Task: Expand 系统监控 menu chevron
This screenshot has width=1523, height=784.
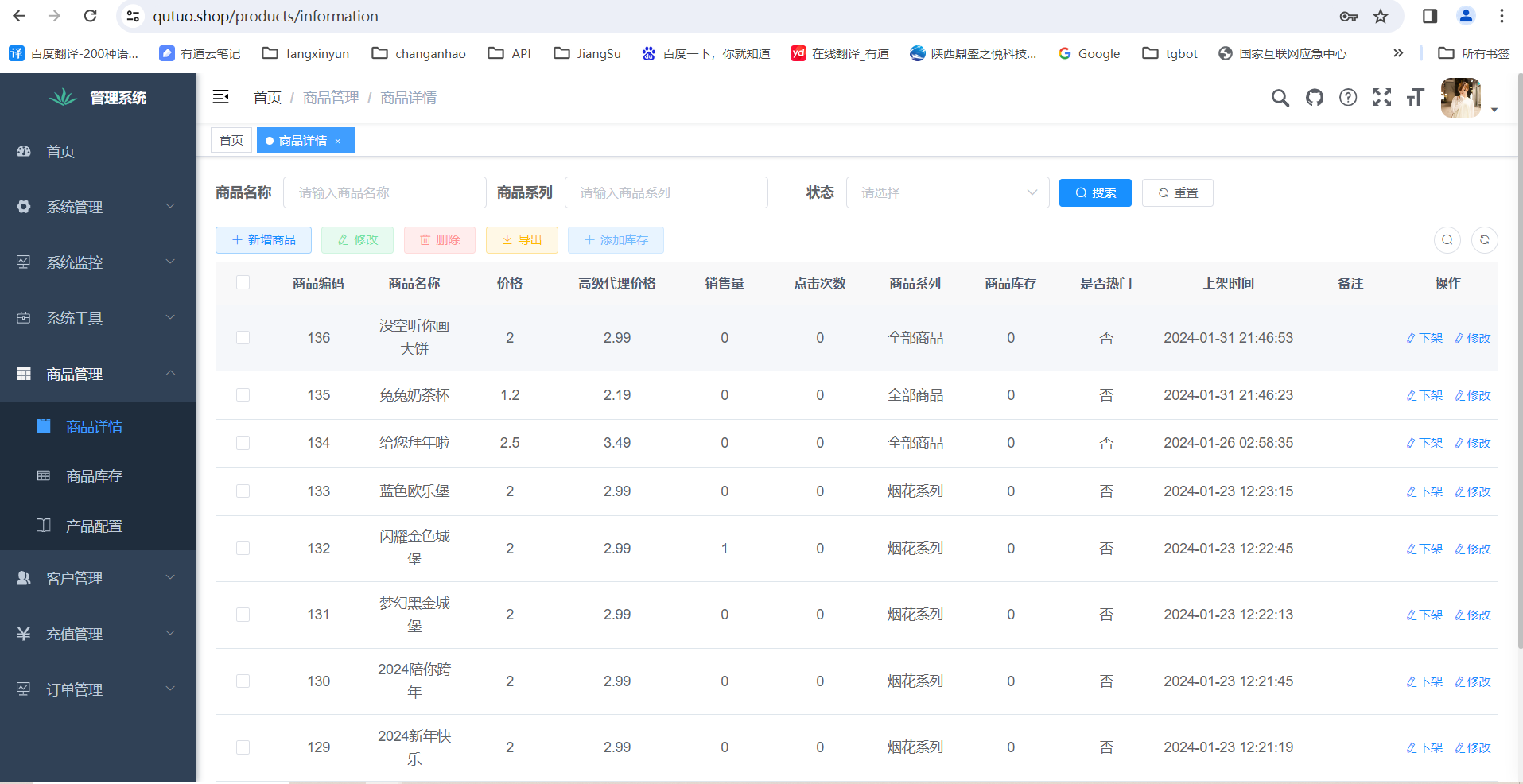Action: tap(170, 262)
